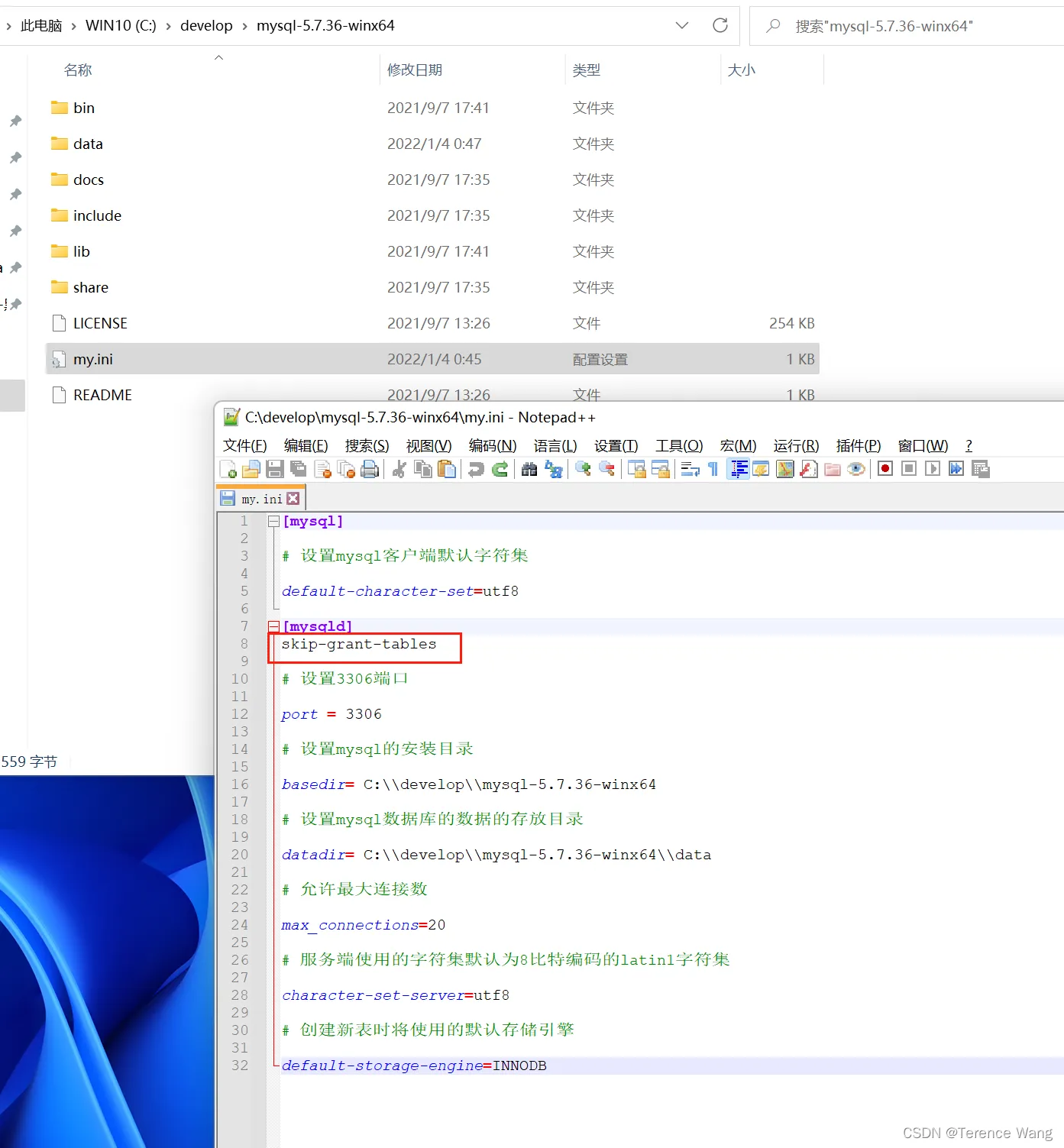
Task: Play back the recorded macro icon
Action: click(933, 469)
